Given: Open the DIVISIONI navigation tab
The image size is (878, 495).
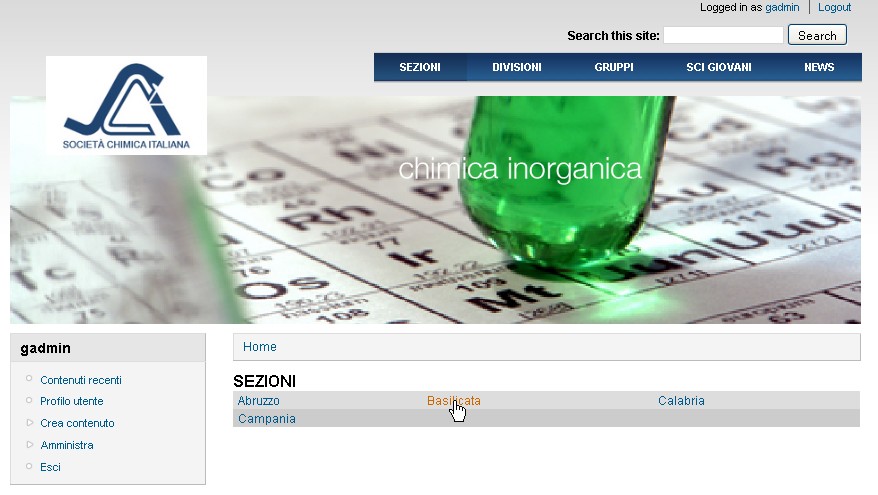Looking at the screenshot, I should pos(516,67).
